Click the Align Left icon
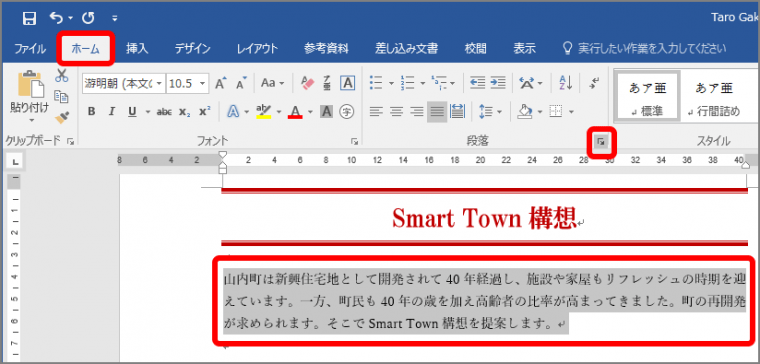Image resolution: width=760 pixels, height=364 pixels. (376, 112)
